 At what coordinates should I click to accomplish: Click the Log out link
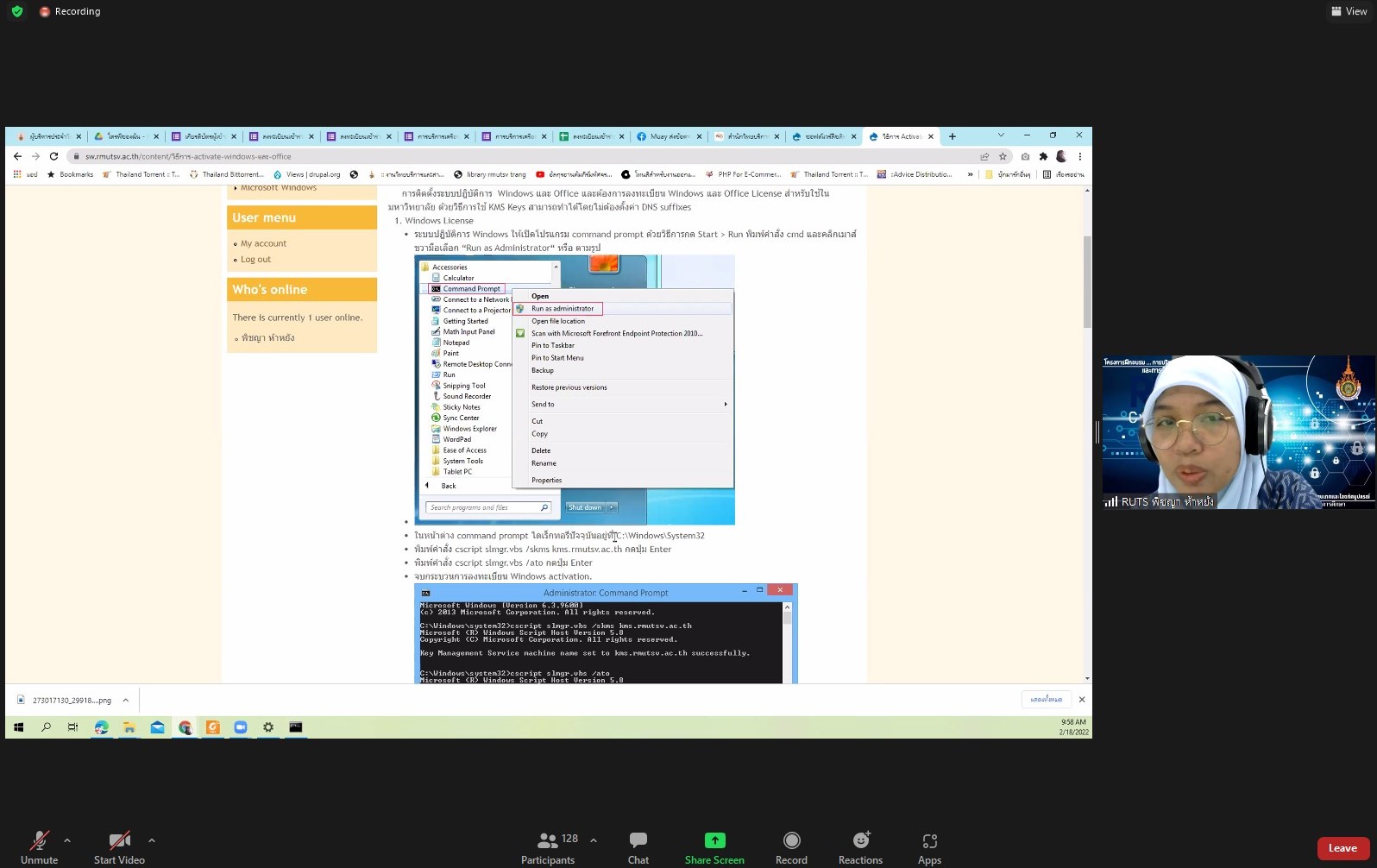(255, 259)
